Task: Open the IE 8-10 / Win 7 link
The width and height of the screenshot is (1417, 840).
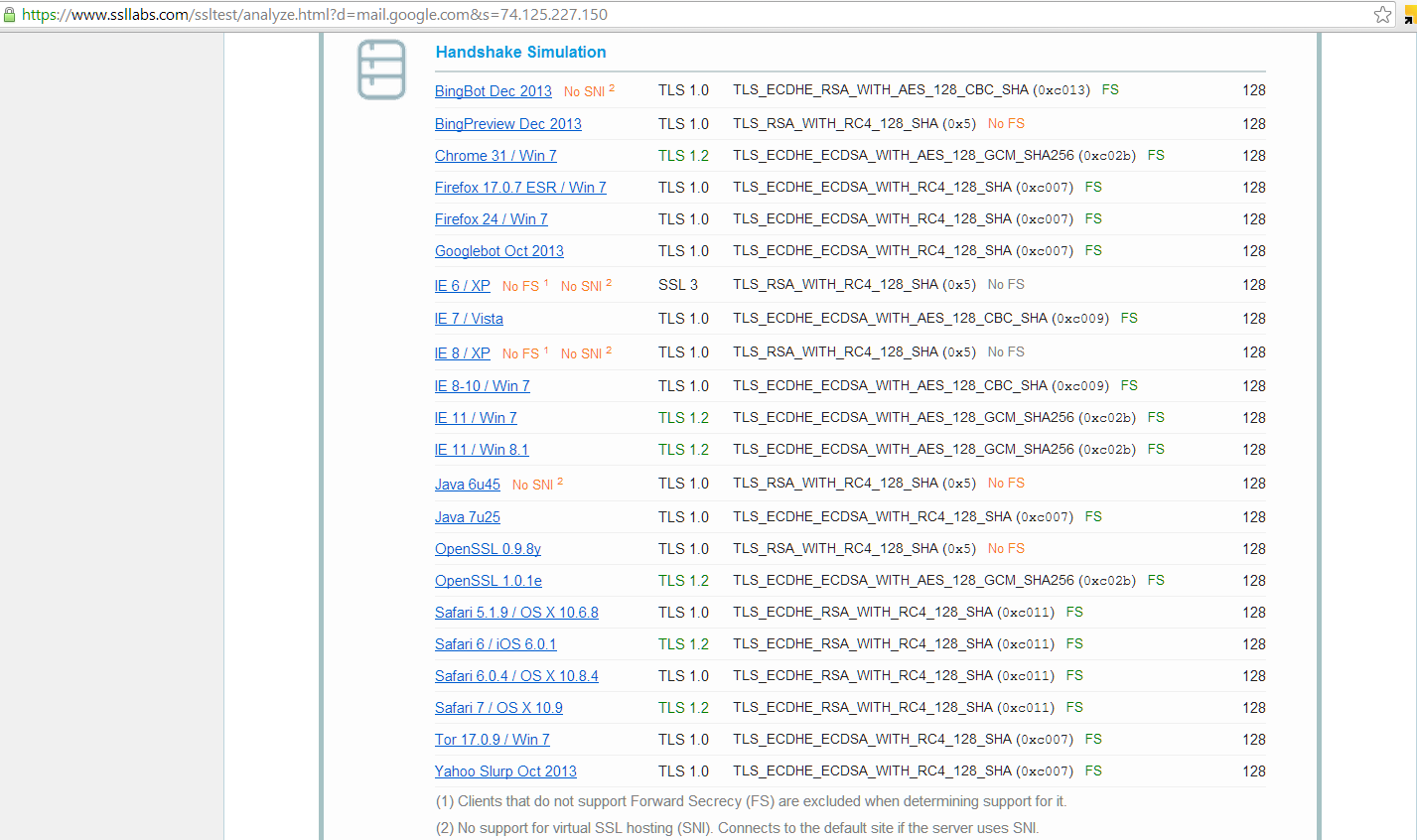Action: [482, 386]
